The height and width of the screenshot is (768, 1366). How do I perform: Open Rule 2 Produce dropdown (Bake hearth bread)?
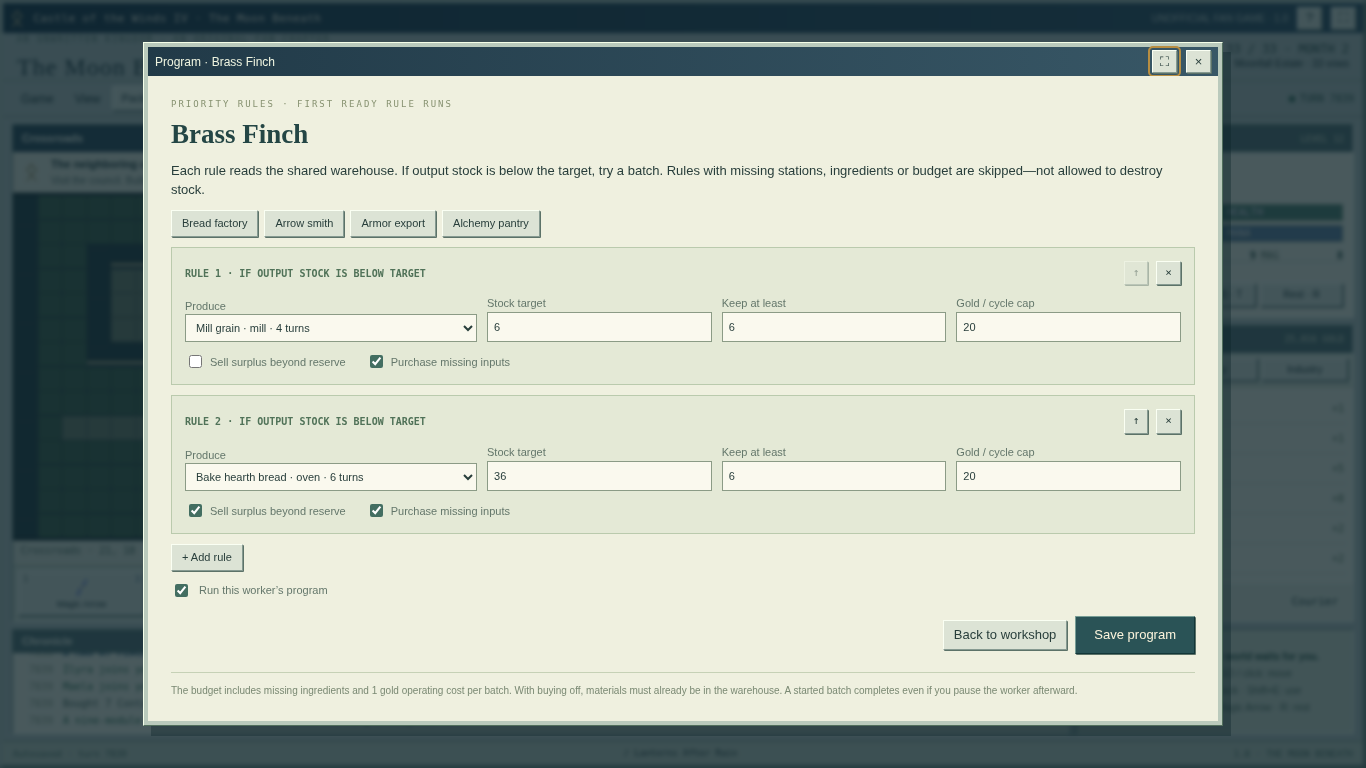coord(331,477)
